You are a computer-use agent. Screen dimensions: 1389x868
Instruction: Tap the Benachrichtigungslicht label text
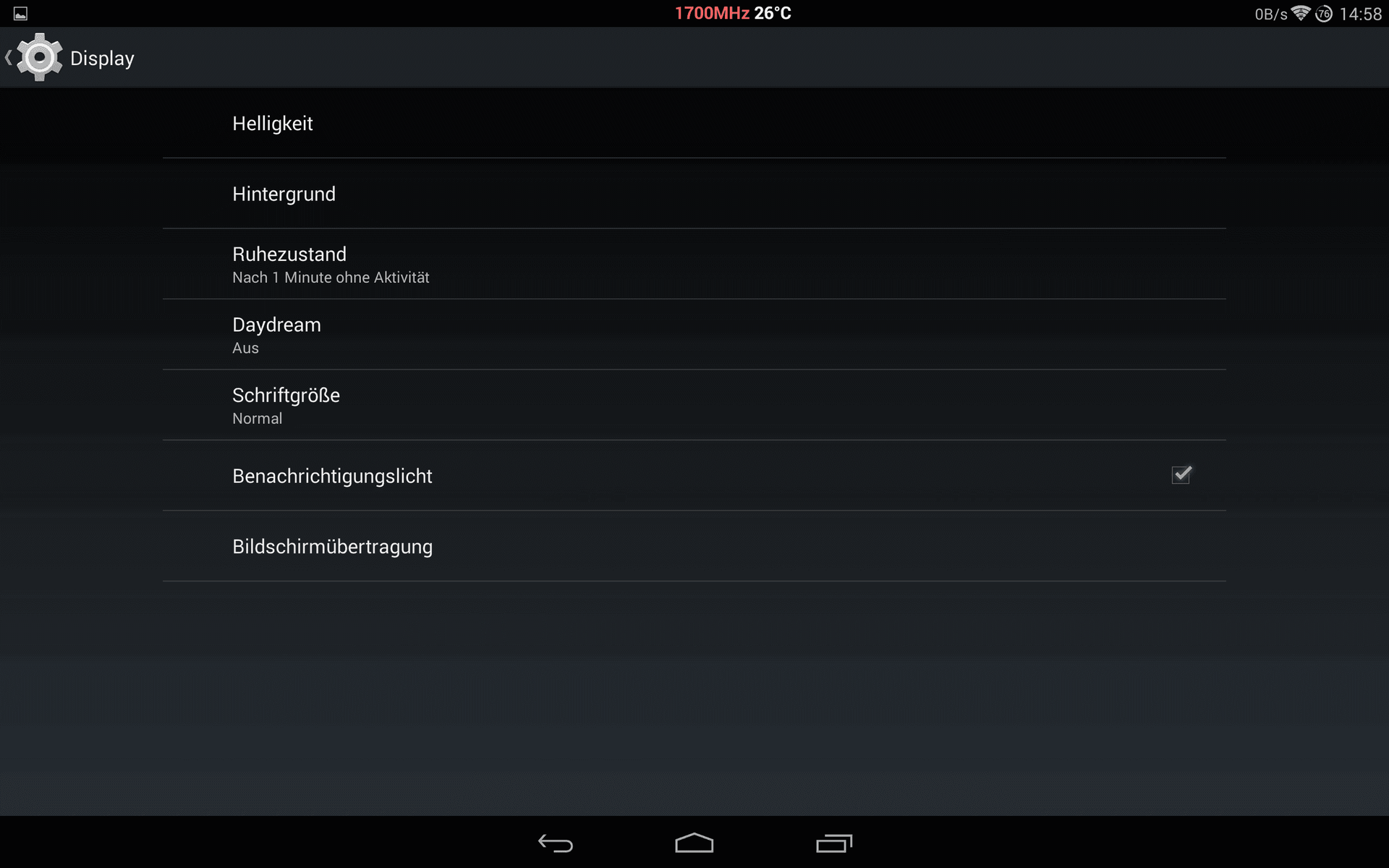(x=332, y=476)
